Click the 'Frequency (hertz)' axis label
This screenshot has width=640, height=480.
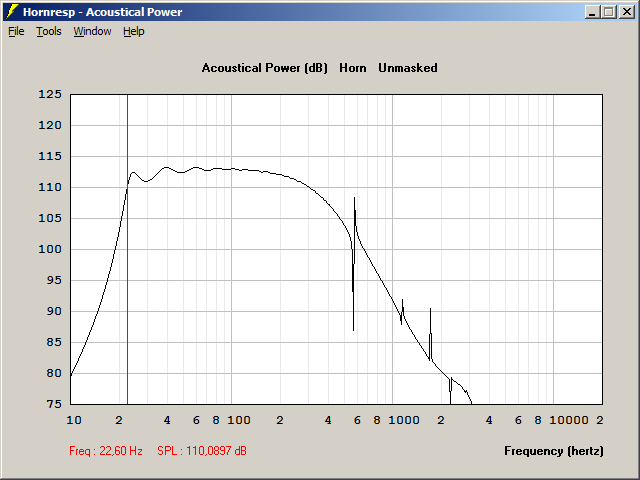[x=553, y=451]
